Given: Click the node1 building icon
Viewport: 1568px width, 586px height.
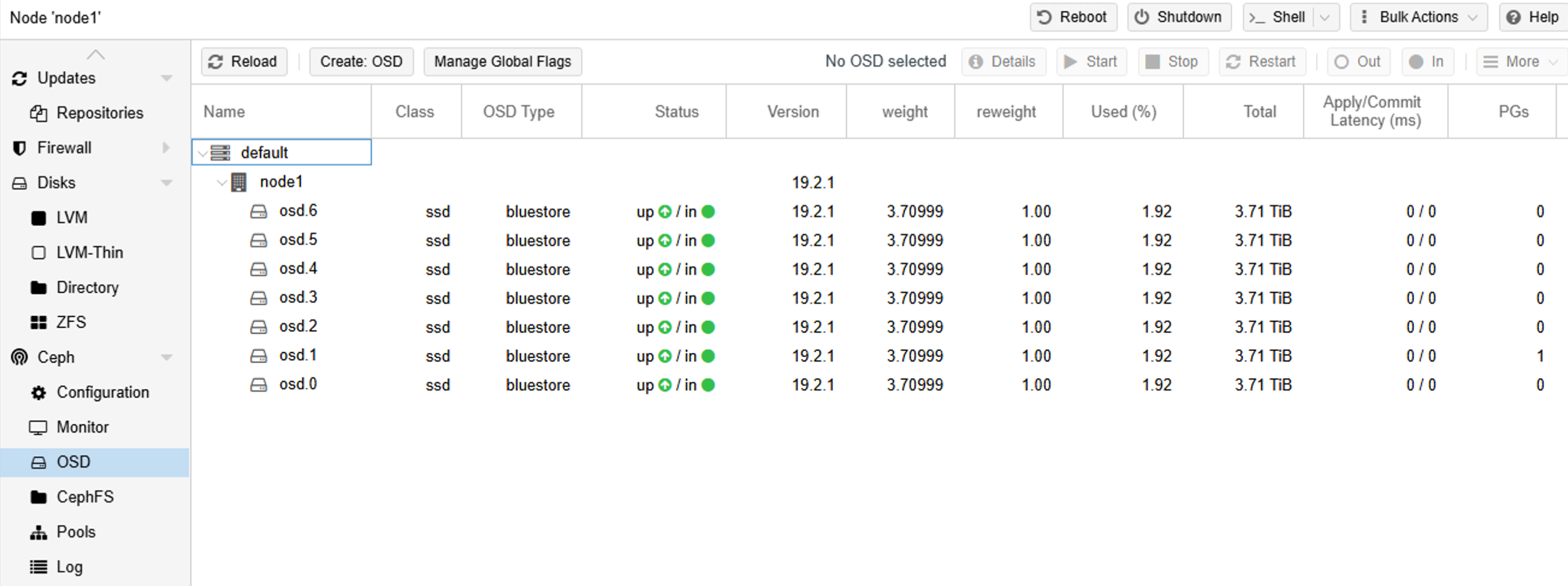Looking at the screenshot, I should pyautogui.click(x=239, y=182).
